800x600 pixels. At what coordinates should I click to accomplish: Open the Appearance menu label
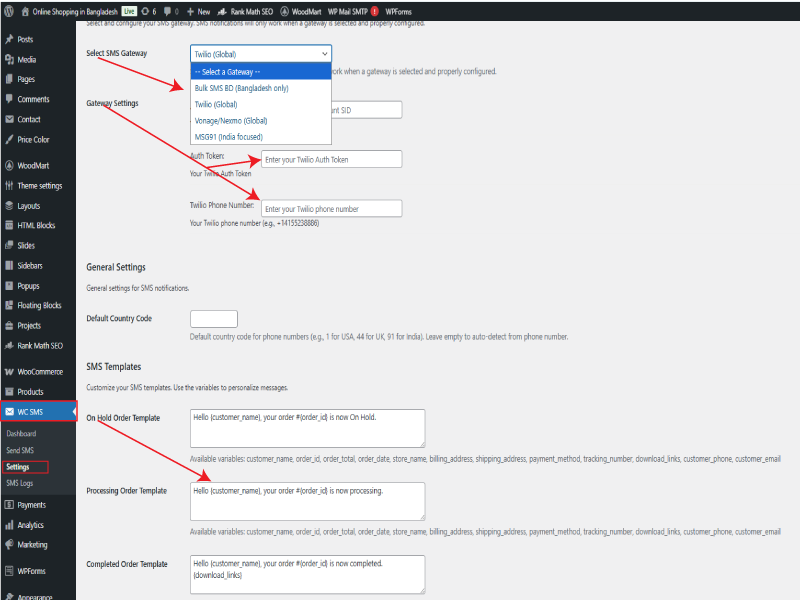tap(35, 596)
